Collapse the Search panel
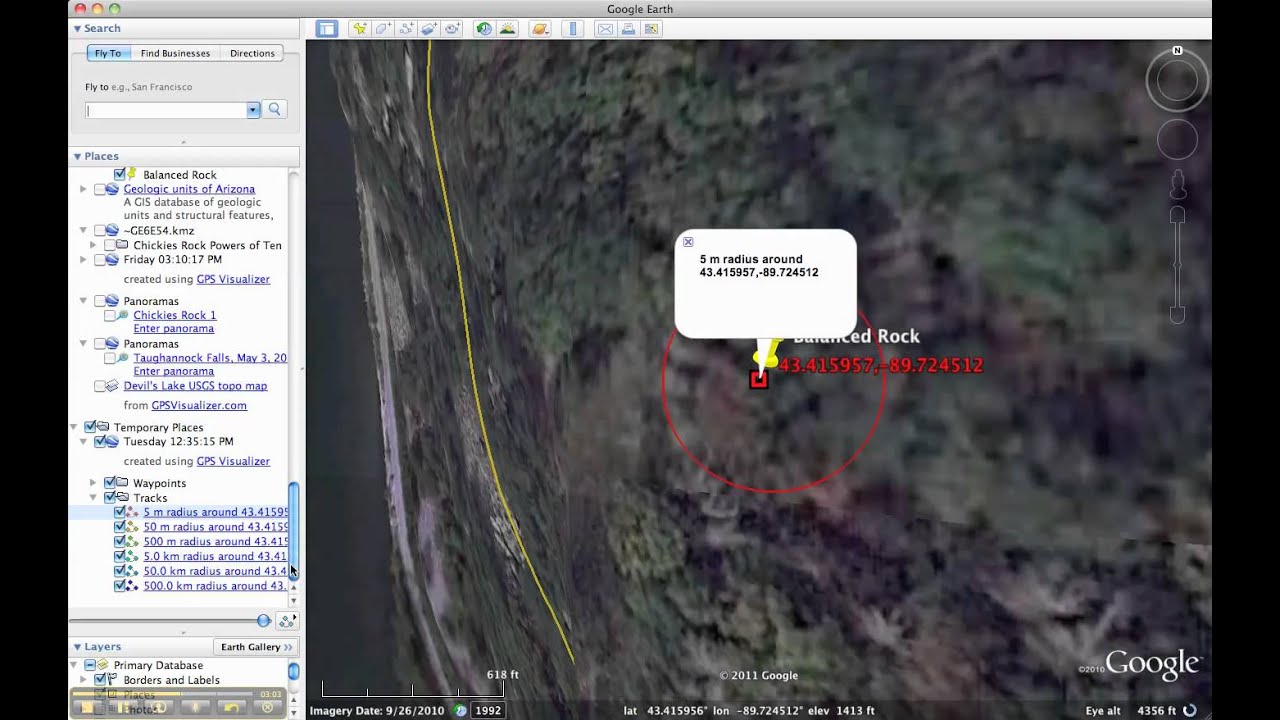The image size is (1280, 720). click(x=77, y=28)
